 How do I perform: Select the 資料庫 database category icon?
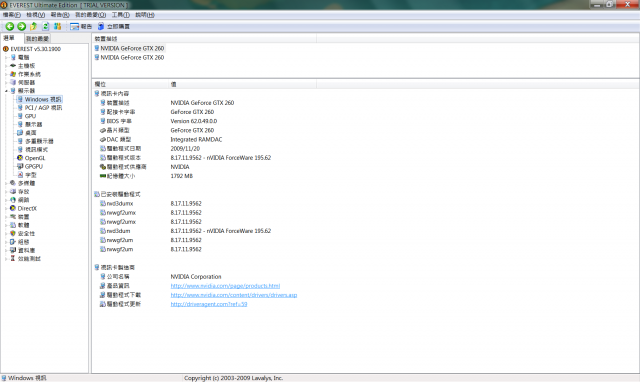(x=13, y=250)
